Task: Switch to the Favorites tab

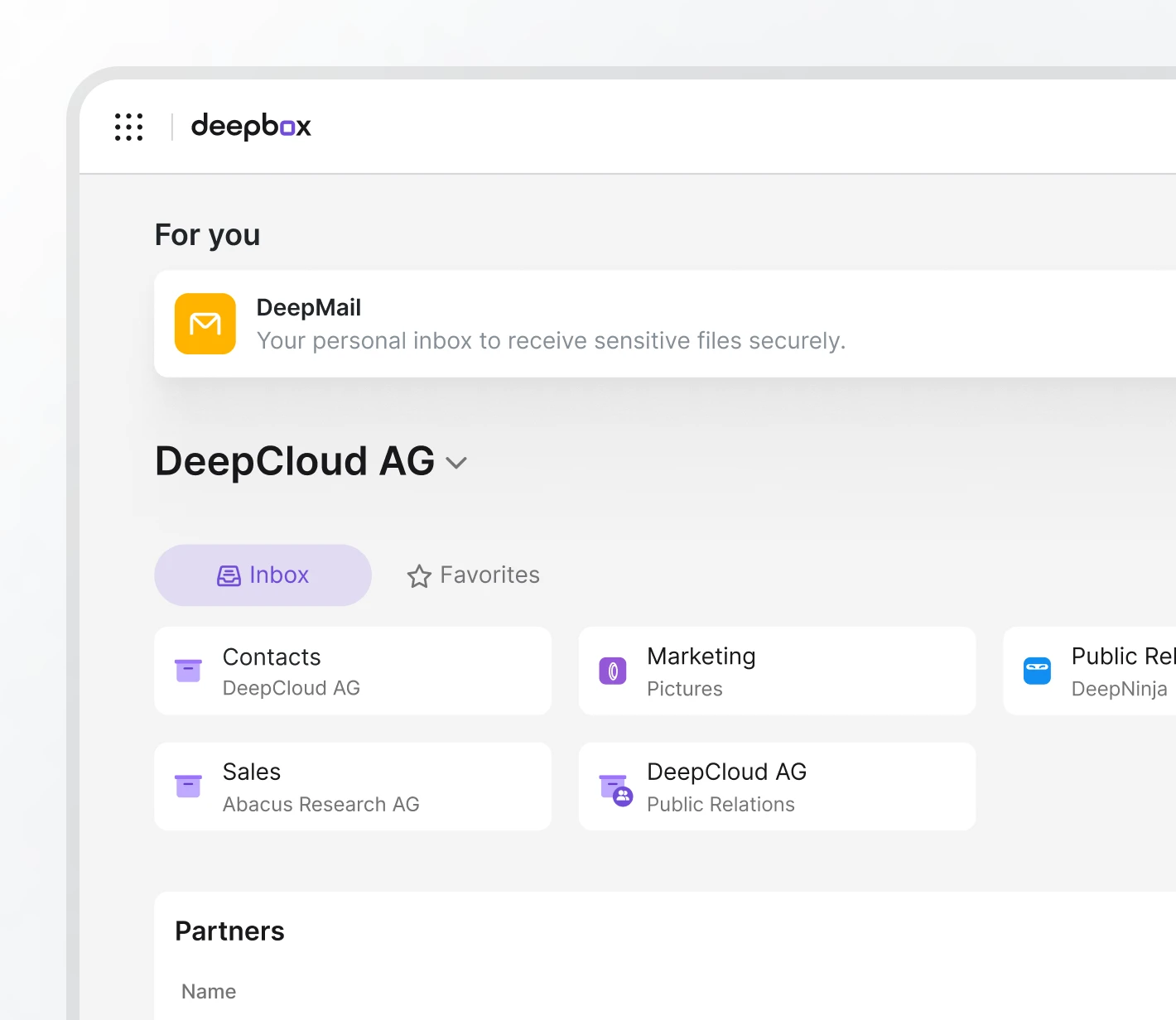Action: pyautogui.click(x=489, y=575)
